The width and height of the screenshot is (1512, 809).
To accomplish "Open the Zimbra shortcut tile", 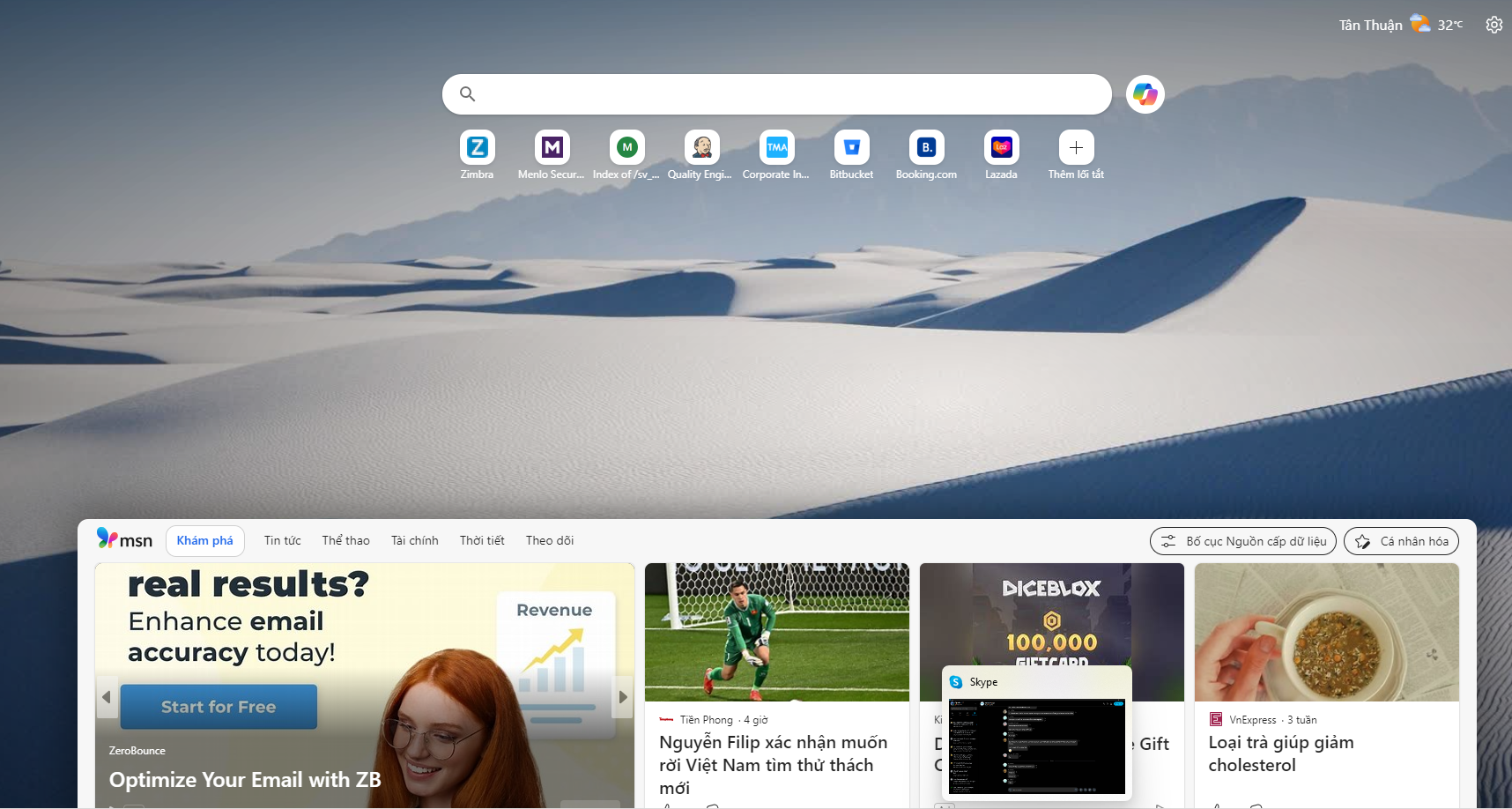I will click(477, 148).
